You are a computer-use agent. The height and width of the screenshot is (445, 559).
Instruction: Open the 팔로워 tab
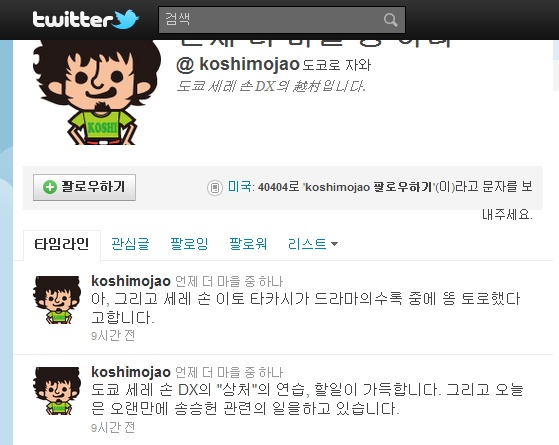click(248, 244)
